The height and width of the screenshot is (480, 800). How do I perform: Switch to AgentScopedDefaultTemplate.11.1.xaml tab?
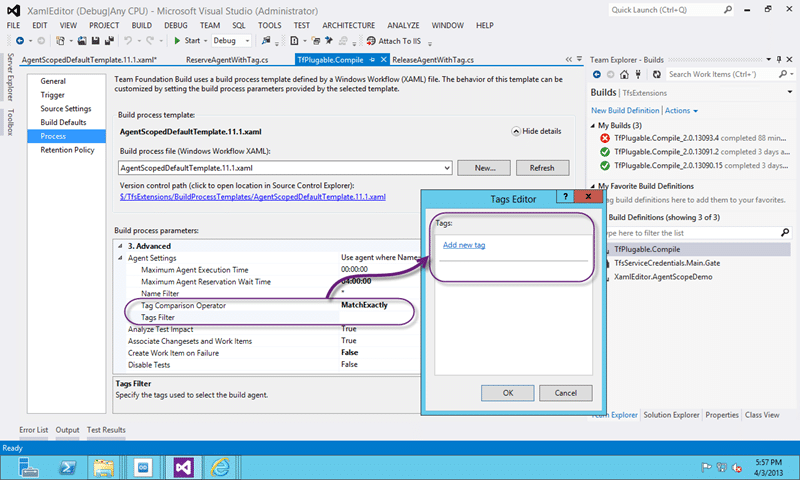(89, 60)
